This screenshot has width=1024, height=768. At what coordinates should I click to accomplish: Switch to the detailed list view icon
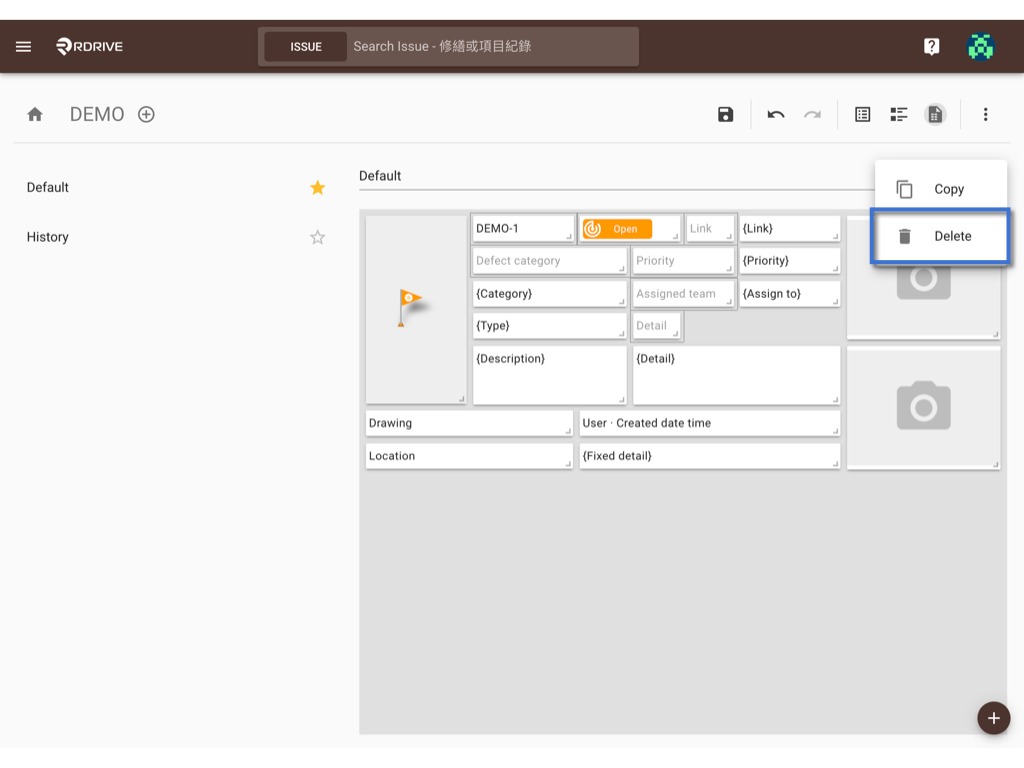tap(899, 114)
